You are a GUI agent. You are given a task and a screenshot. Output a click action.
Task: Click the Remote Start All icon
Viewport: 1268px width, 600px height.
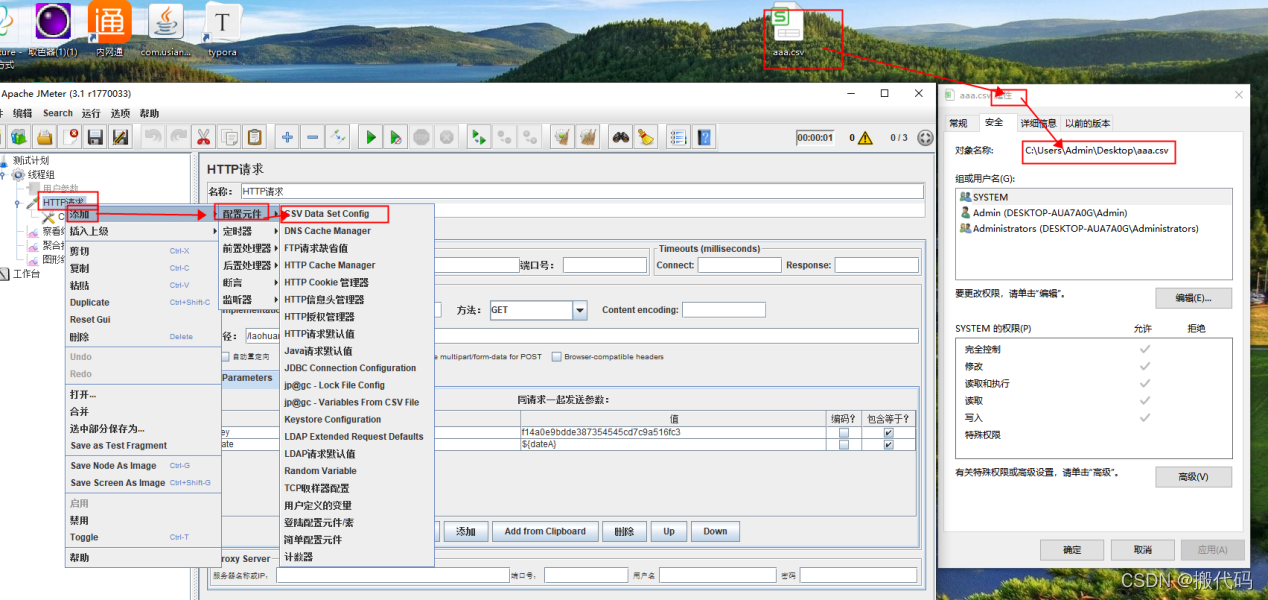click(479, 137)
